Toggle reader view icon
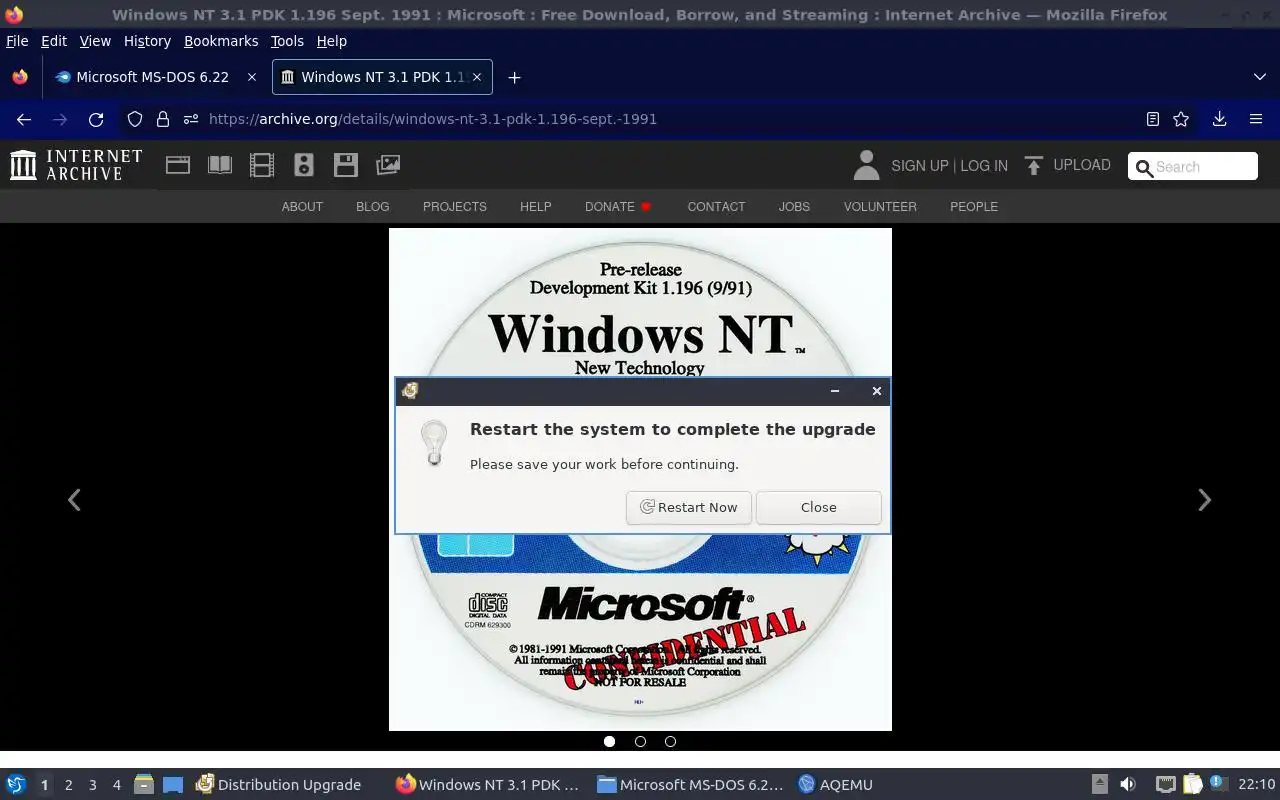 click(x=1153, y=119)
